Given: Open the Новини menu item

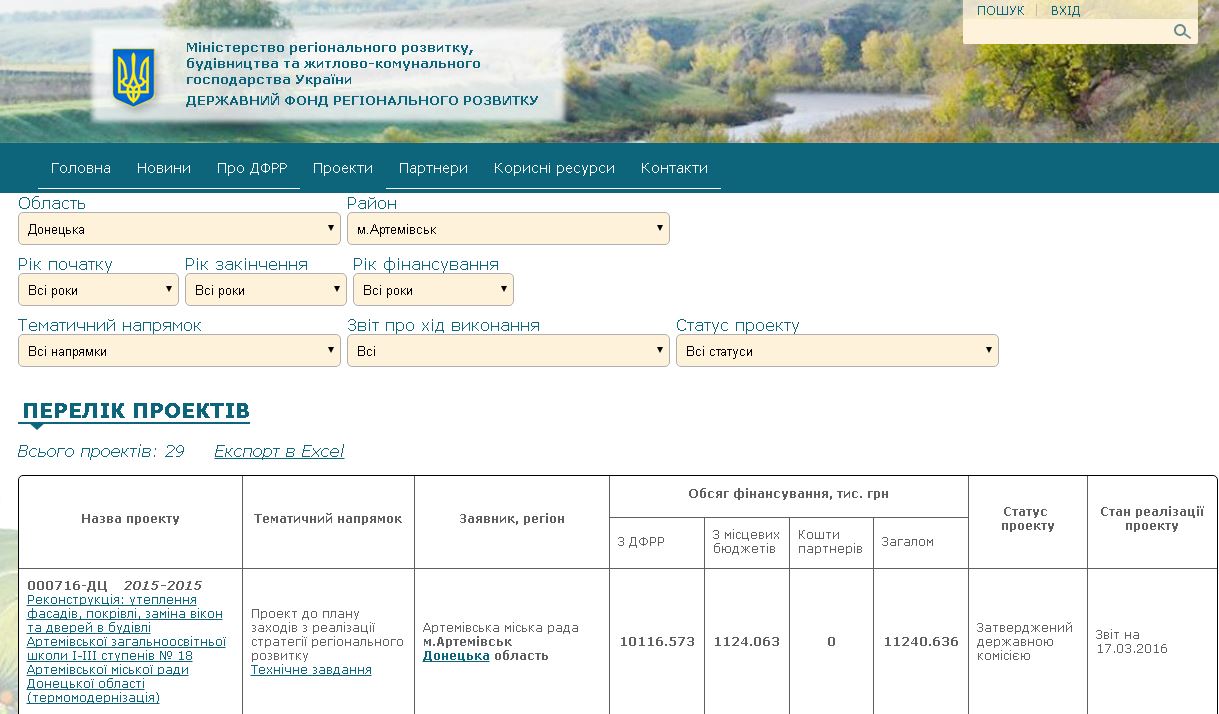Looking at the screenshot, I should [x=164, y=168].
